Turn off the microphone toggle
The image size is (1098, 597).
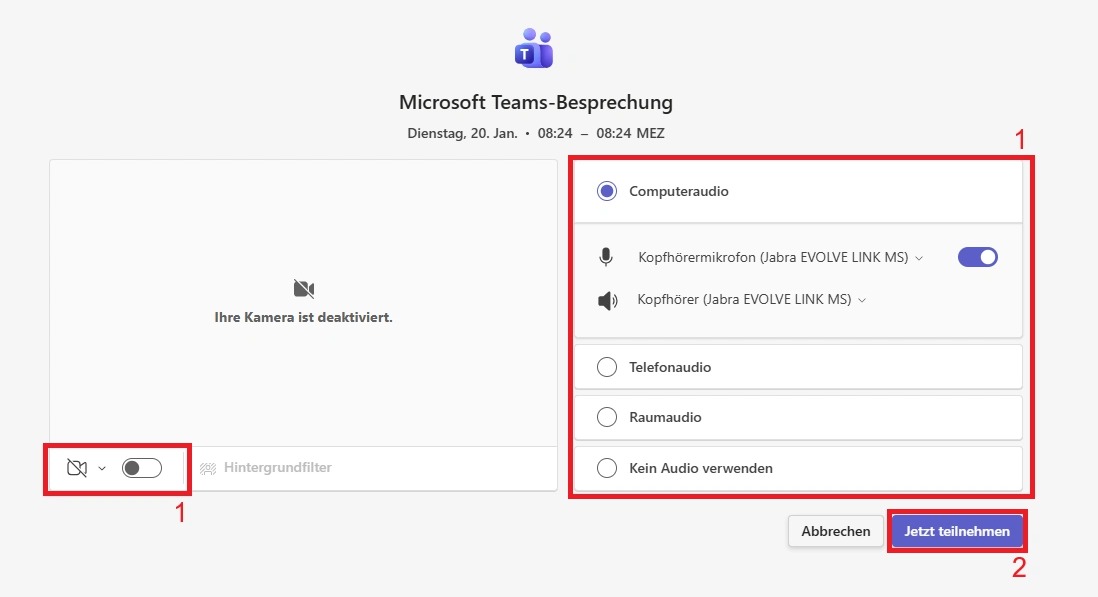[x=977, y=257]
